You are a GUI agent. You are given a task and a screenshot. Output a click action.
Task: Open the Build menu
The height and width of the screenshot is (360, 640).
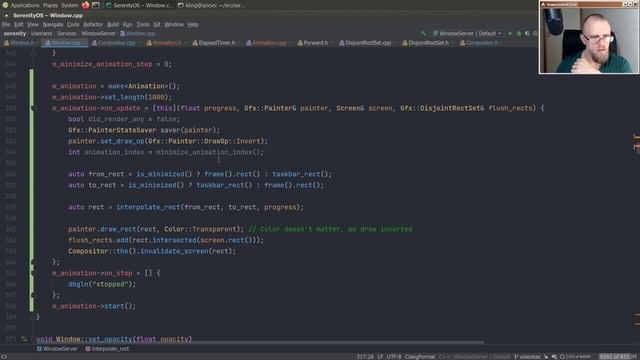[113, 24]
